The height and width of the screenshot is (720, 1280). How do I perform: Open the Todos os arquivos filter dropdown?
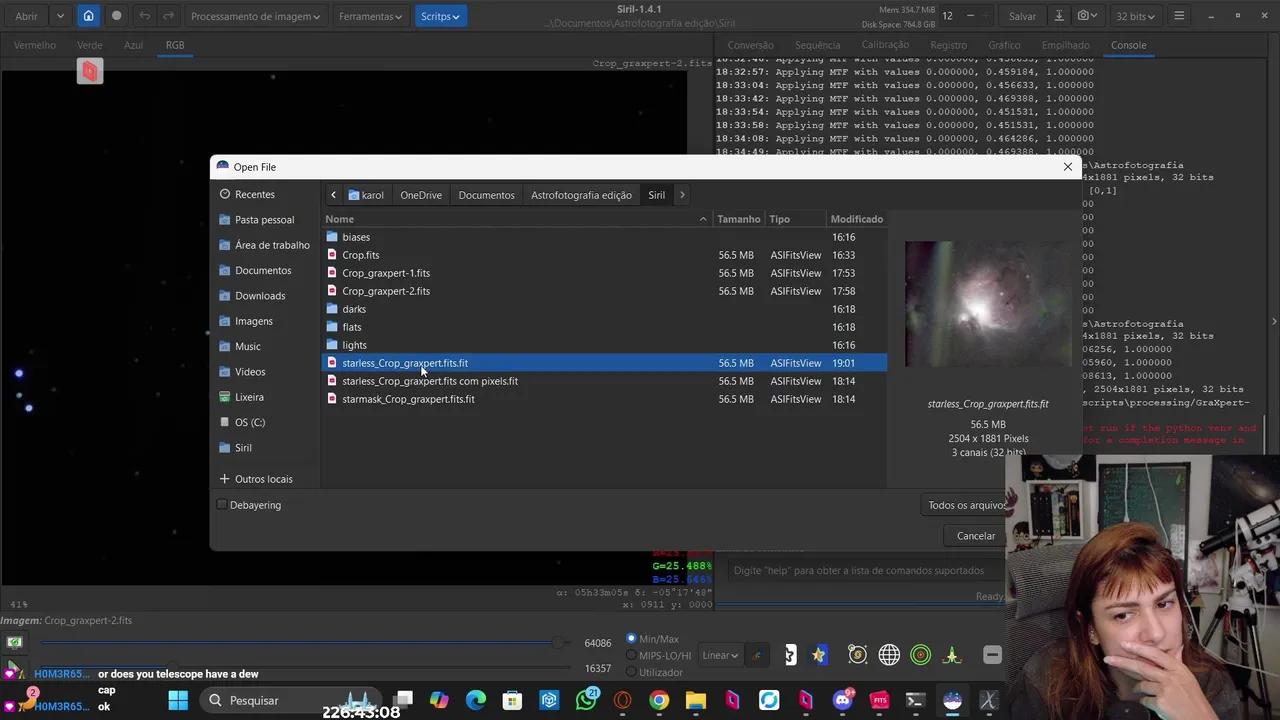pyautogui.click(x=966, y=505)
